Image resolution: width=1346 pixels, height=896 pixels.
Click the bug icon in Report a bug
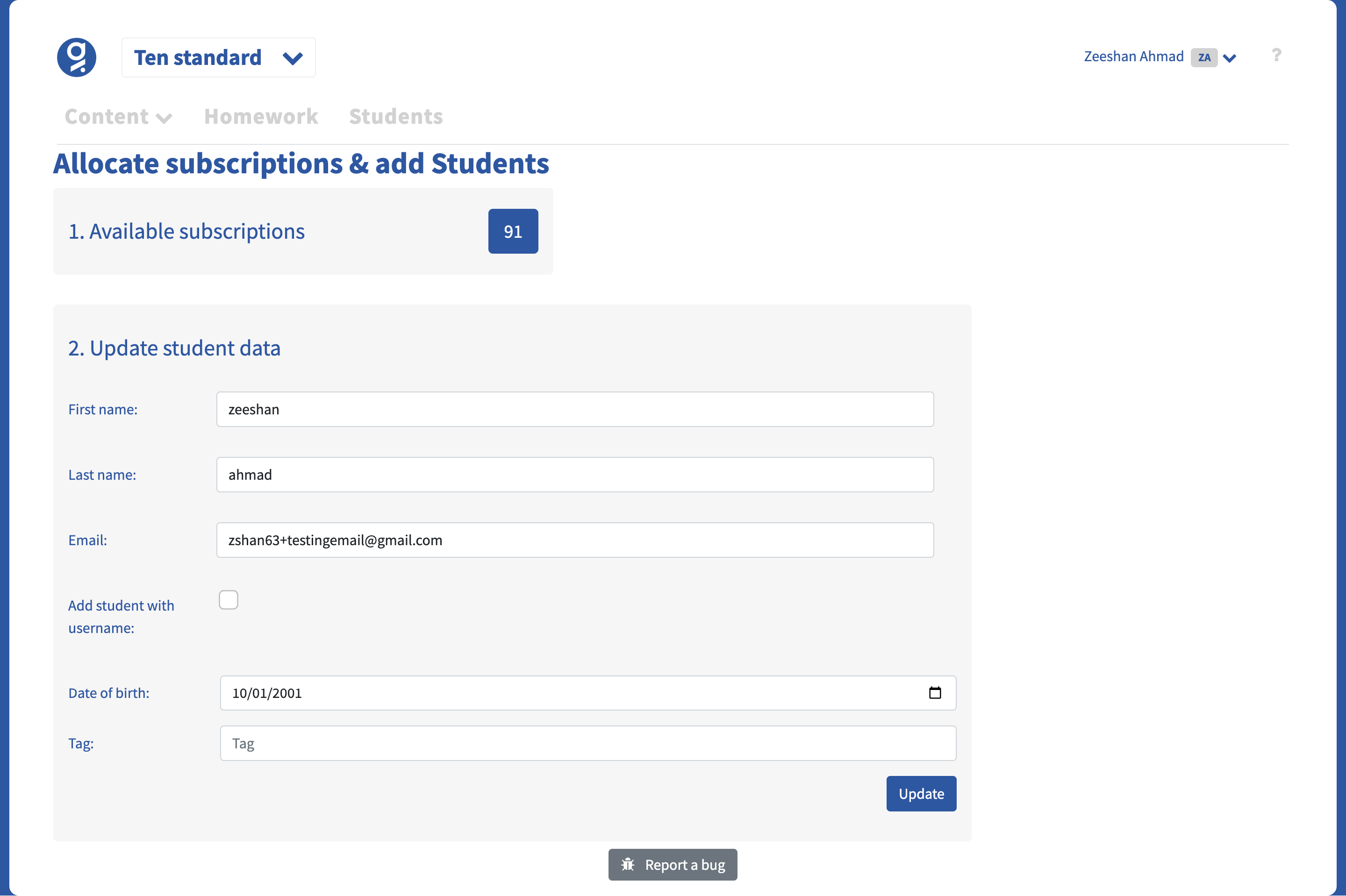pyautogui.click(x=628, y=865)
